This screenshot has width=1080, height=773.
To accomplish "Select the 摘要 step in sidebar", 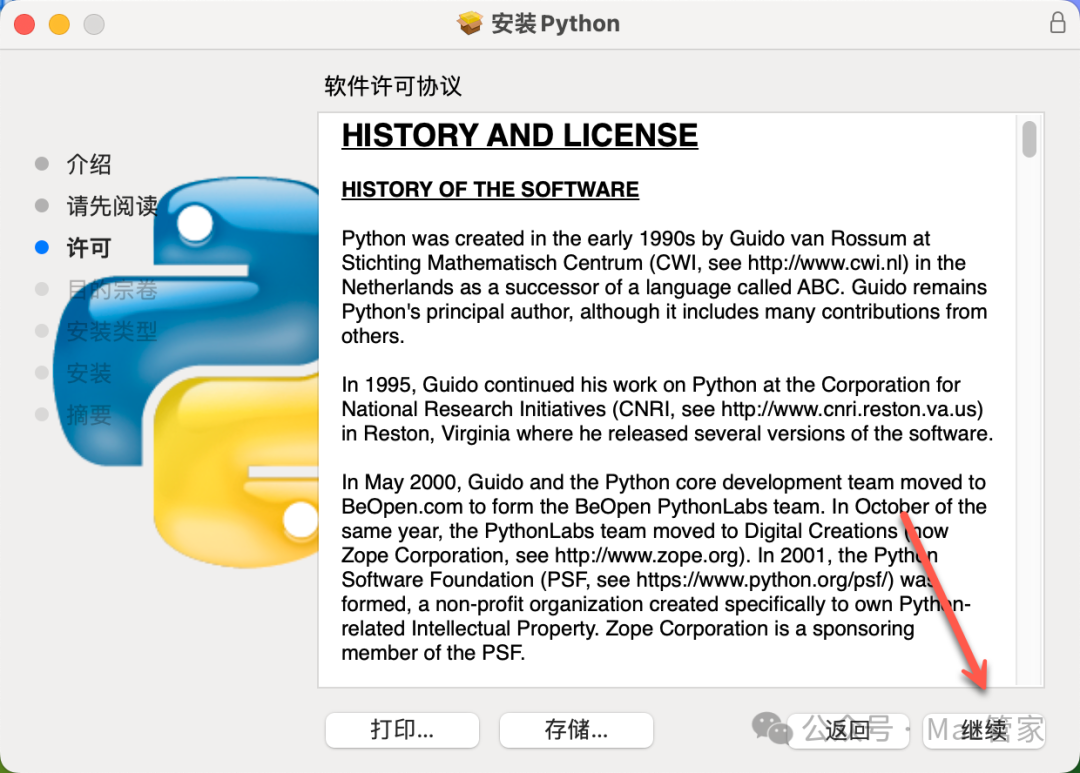I will pos(89,415).
